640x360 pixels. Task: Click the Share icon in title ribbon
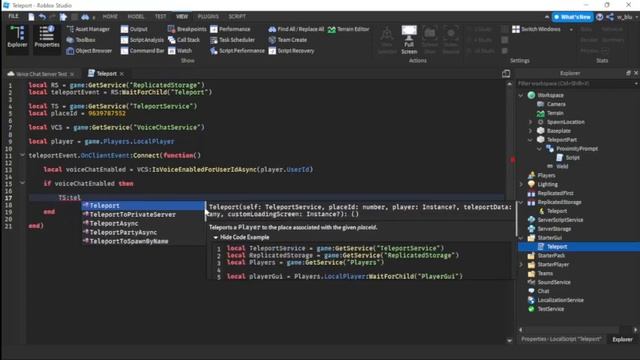tap(610, 17)
